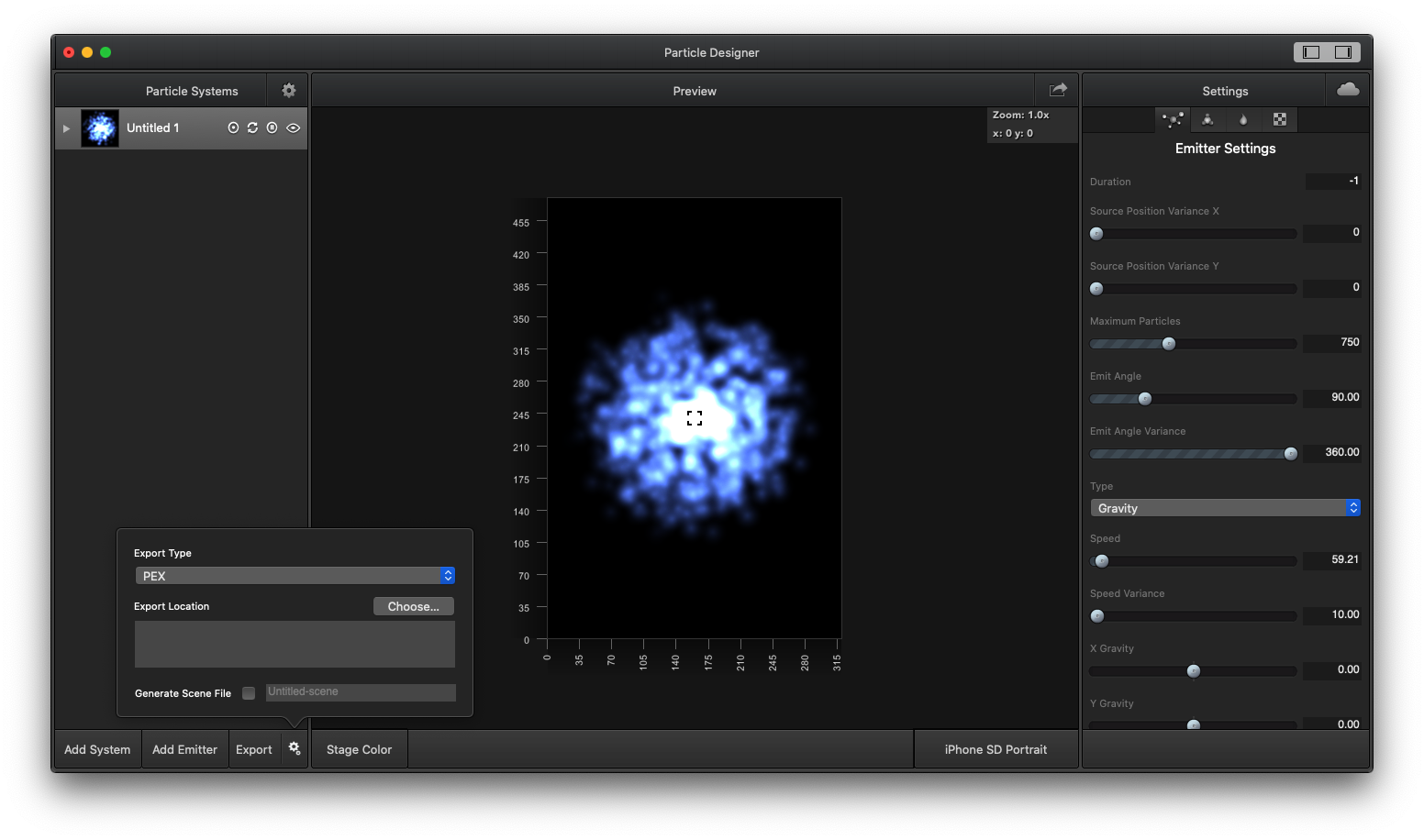Click the Add Emitter button
Viewport: 1424px width, 840px height.
[x=184, y=749]
